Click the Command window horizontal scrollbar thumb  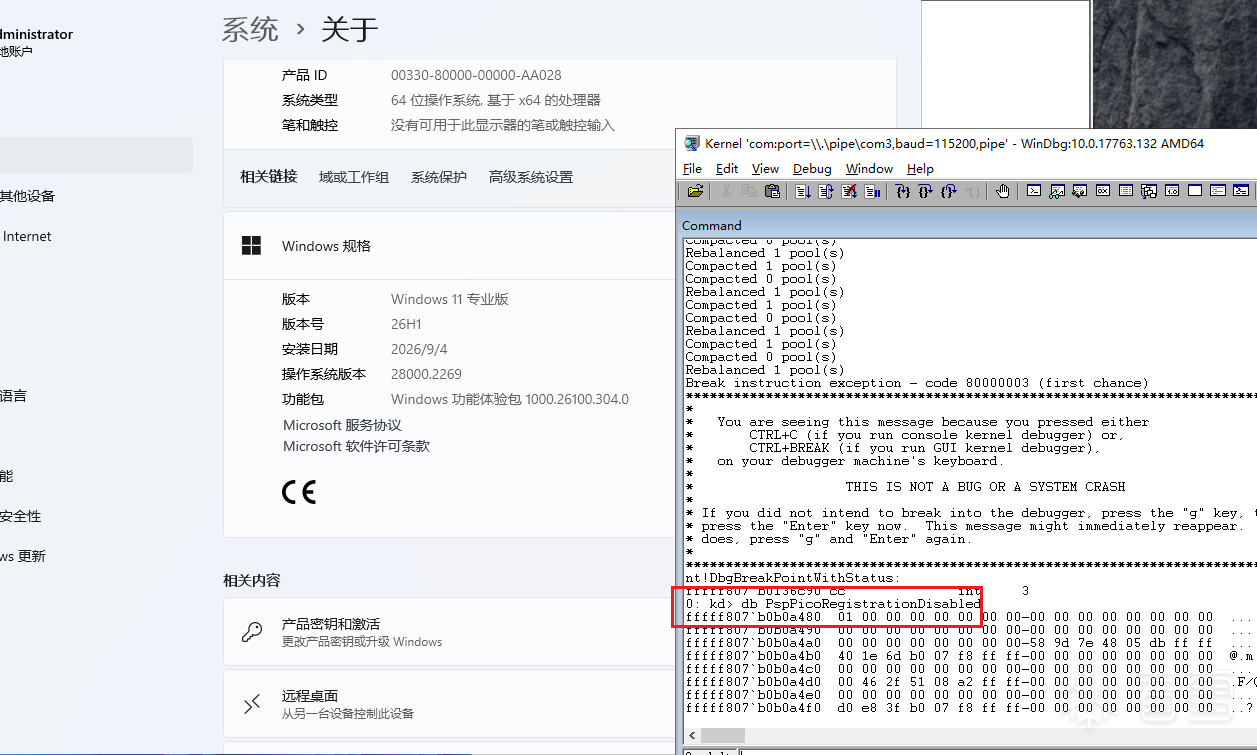point(722,735)
